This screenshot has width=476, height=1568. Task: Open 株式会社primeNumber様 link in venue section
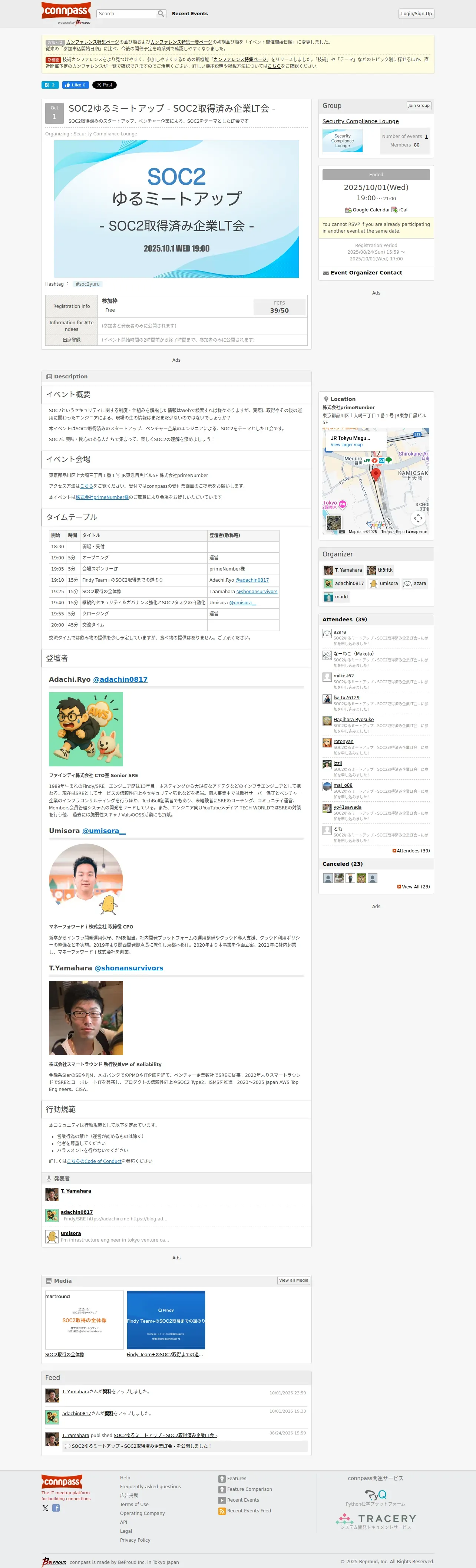click(x=102, y=497)
